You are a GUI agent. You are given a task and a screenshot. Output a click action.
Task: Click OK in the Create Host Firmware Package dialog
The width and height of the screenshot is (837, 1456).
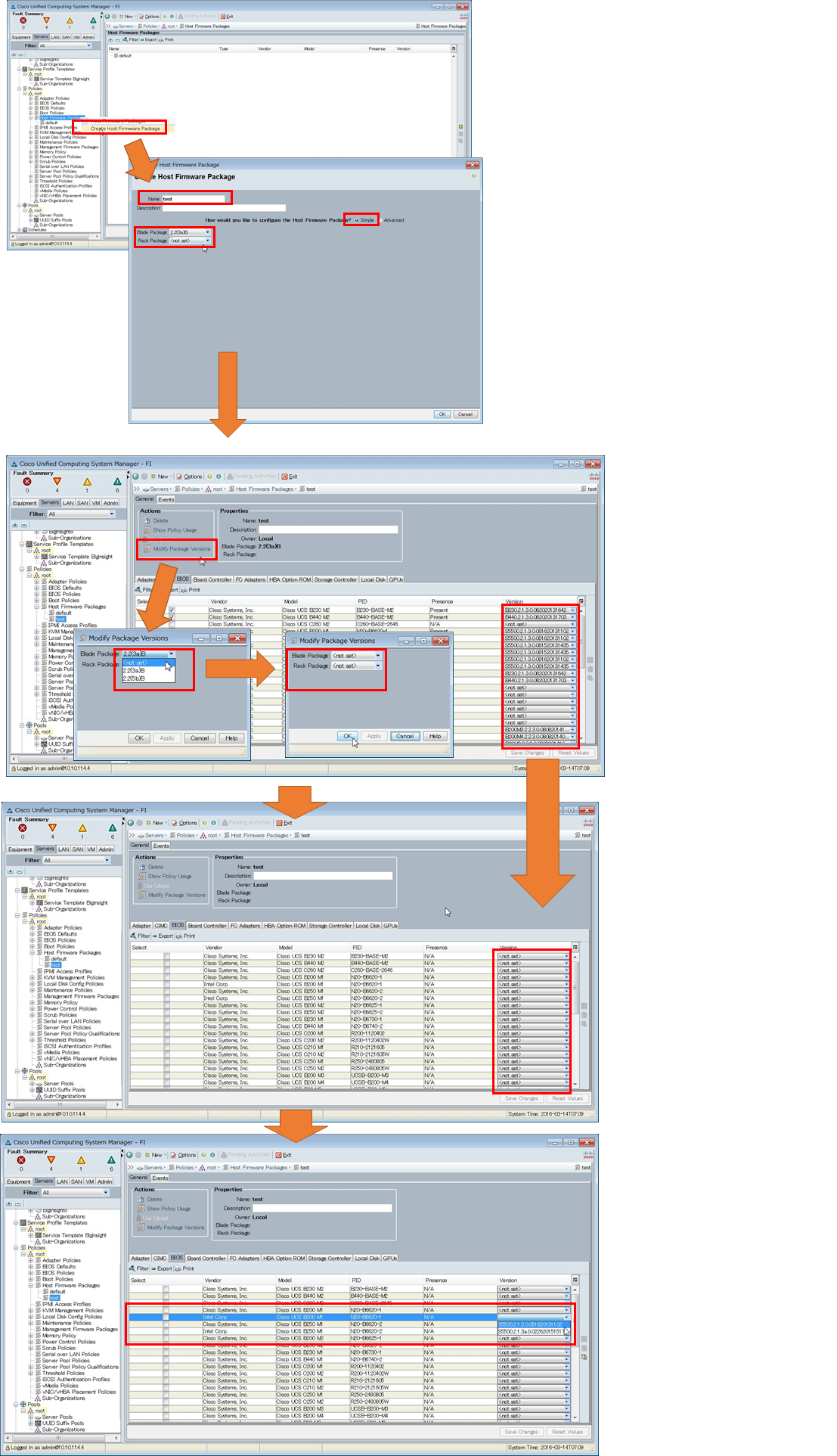pos(442,414)
